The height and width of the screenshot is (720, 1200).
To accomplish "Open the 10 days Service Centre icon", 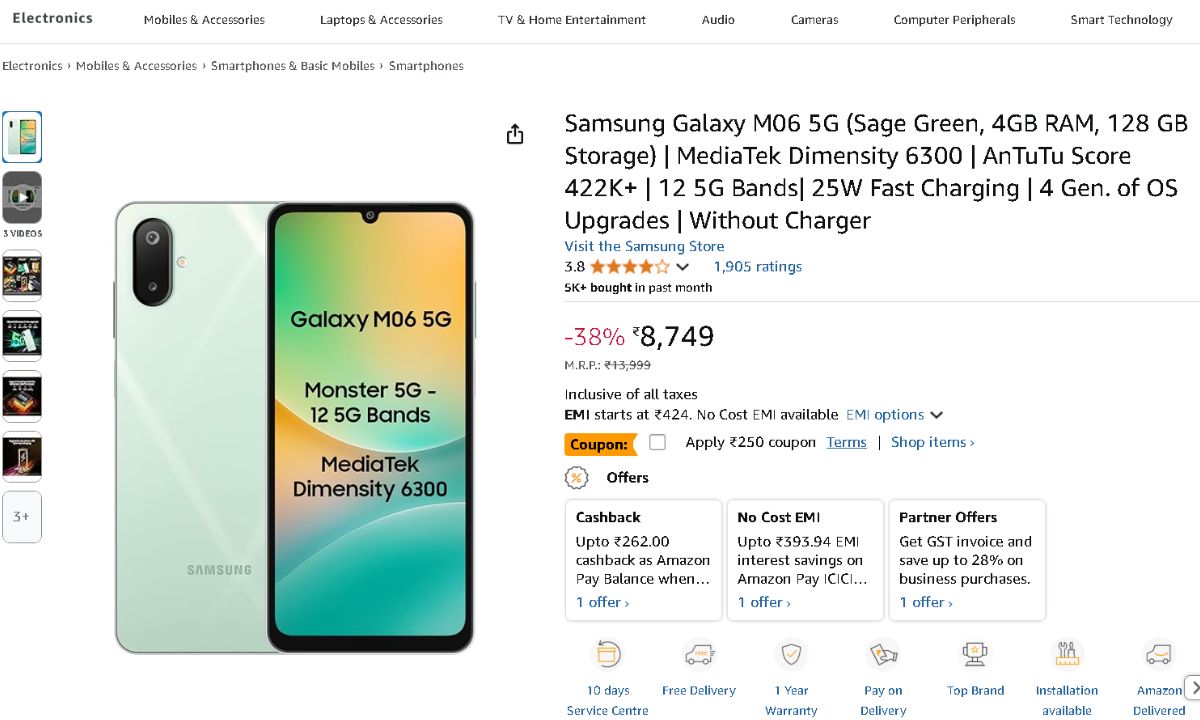I will tap(608, 655).
